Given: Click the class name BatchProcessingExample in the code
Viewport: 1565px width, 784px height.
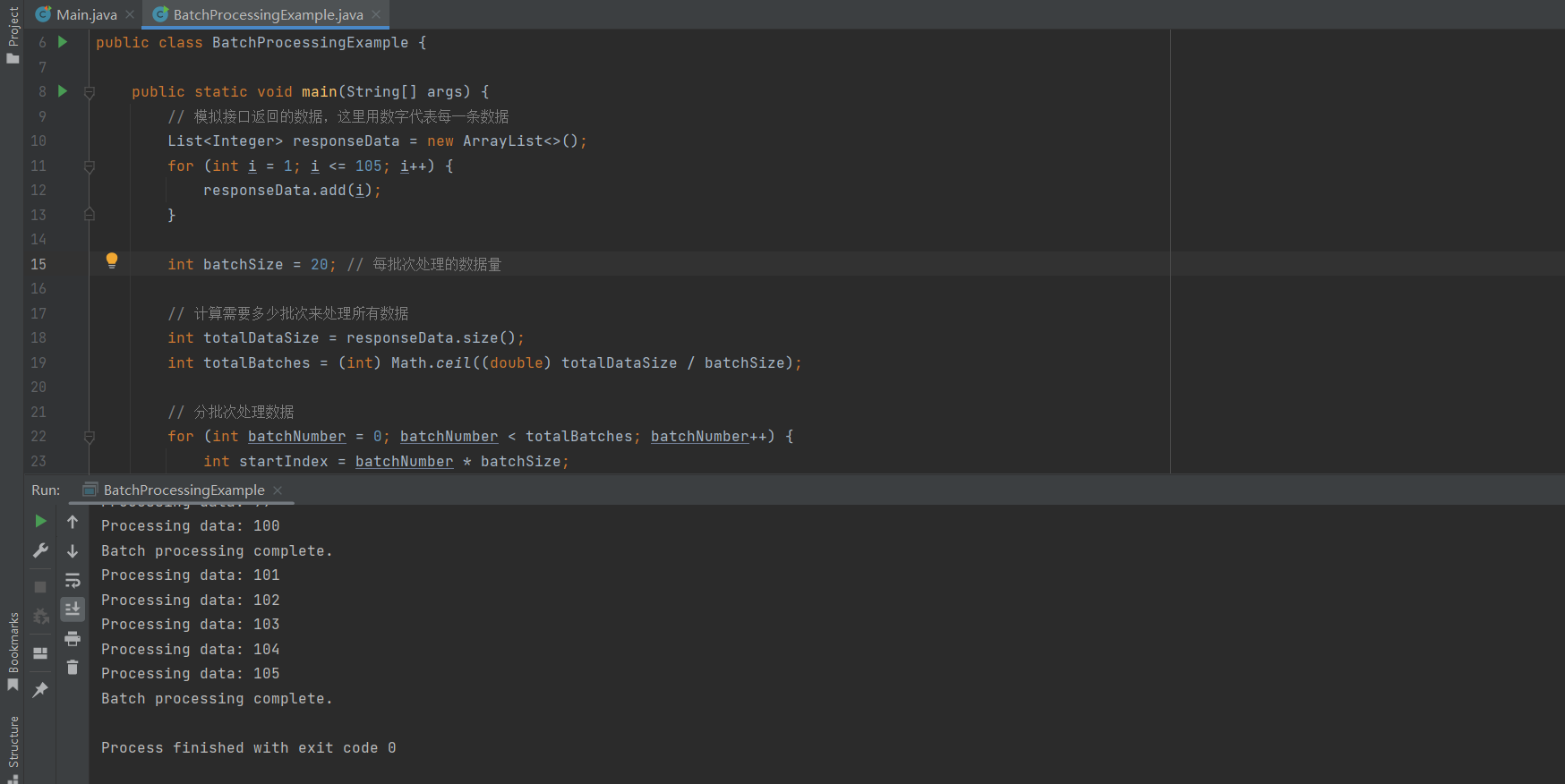Looking at the screenshot, I should (310, 42).
